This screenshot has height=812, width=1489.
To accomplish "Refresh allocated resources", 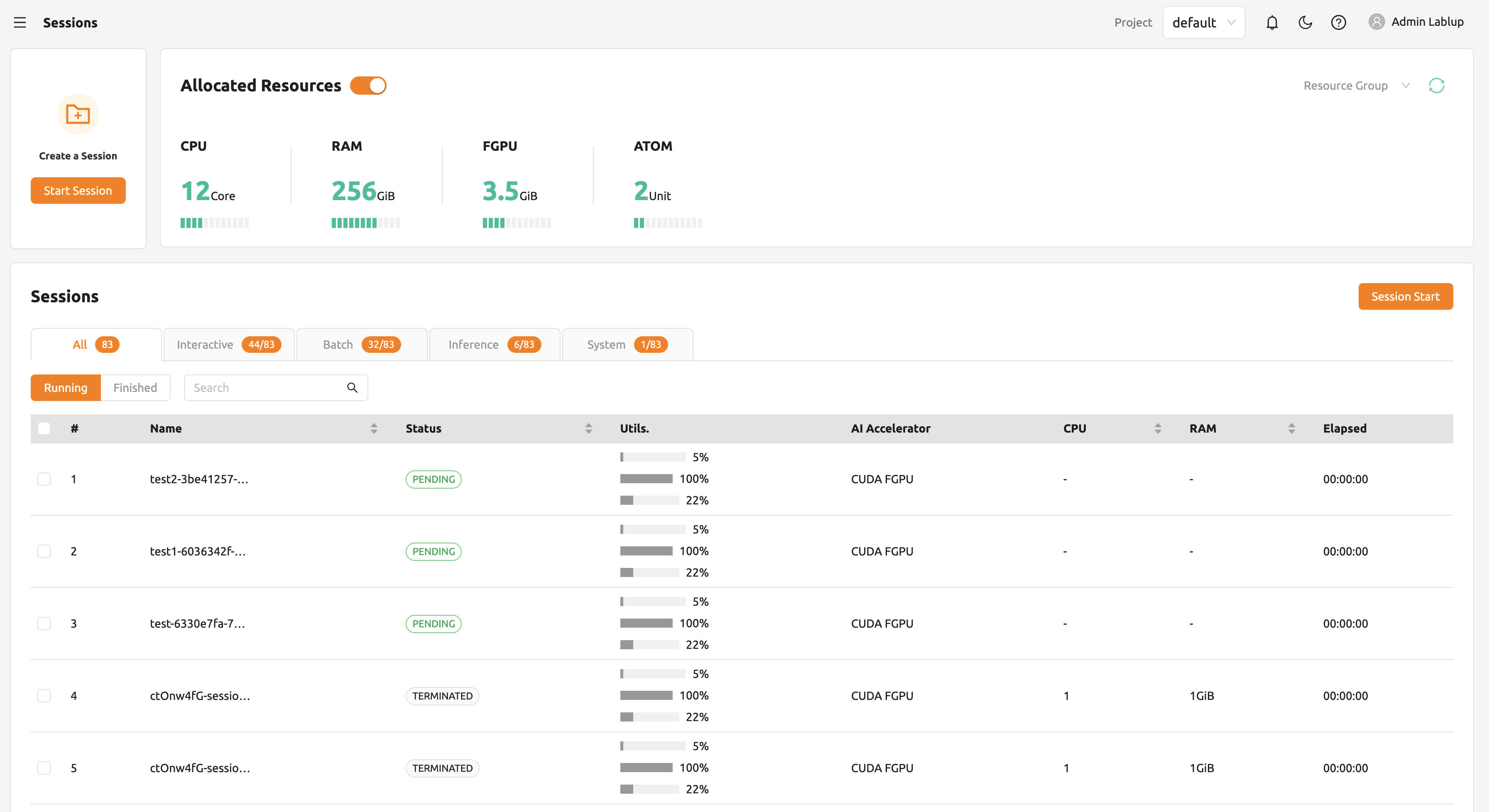I will [x=1436, y=86].
